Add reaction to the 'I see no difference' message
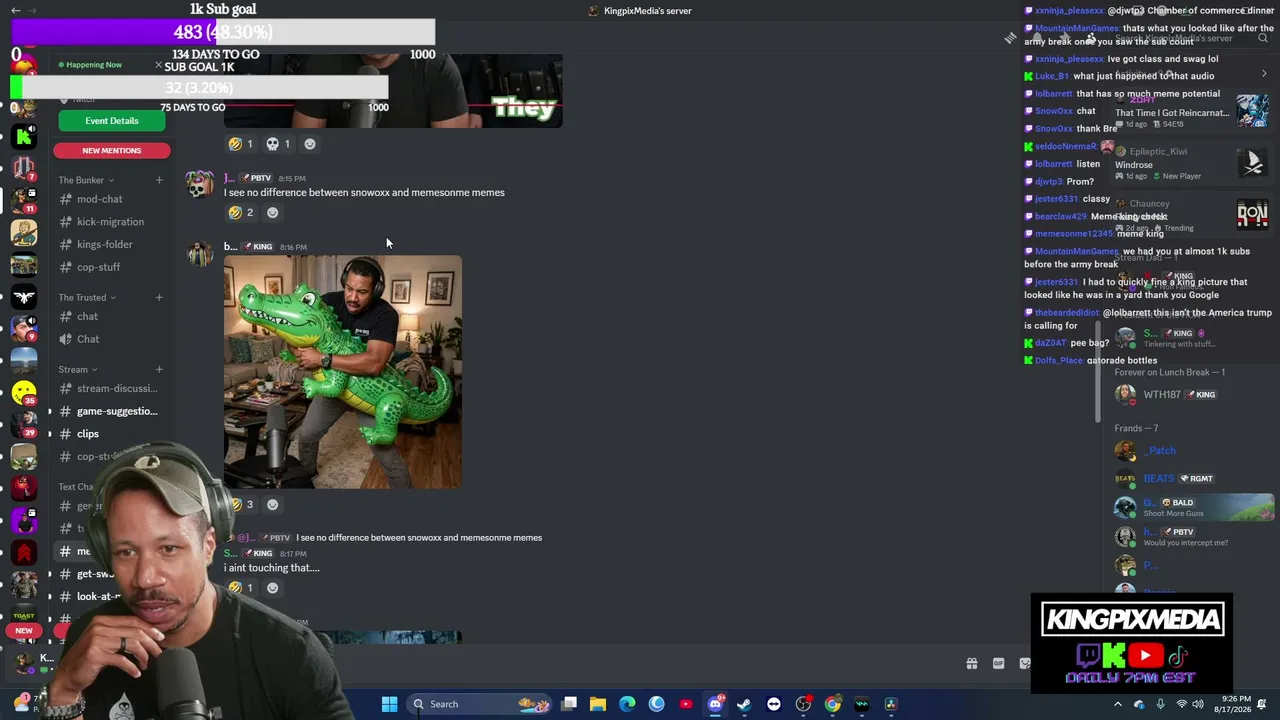Viewport: 1280px width, 720px height. (x=272, y=213)
